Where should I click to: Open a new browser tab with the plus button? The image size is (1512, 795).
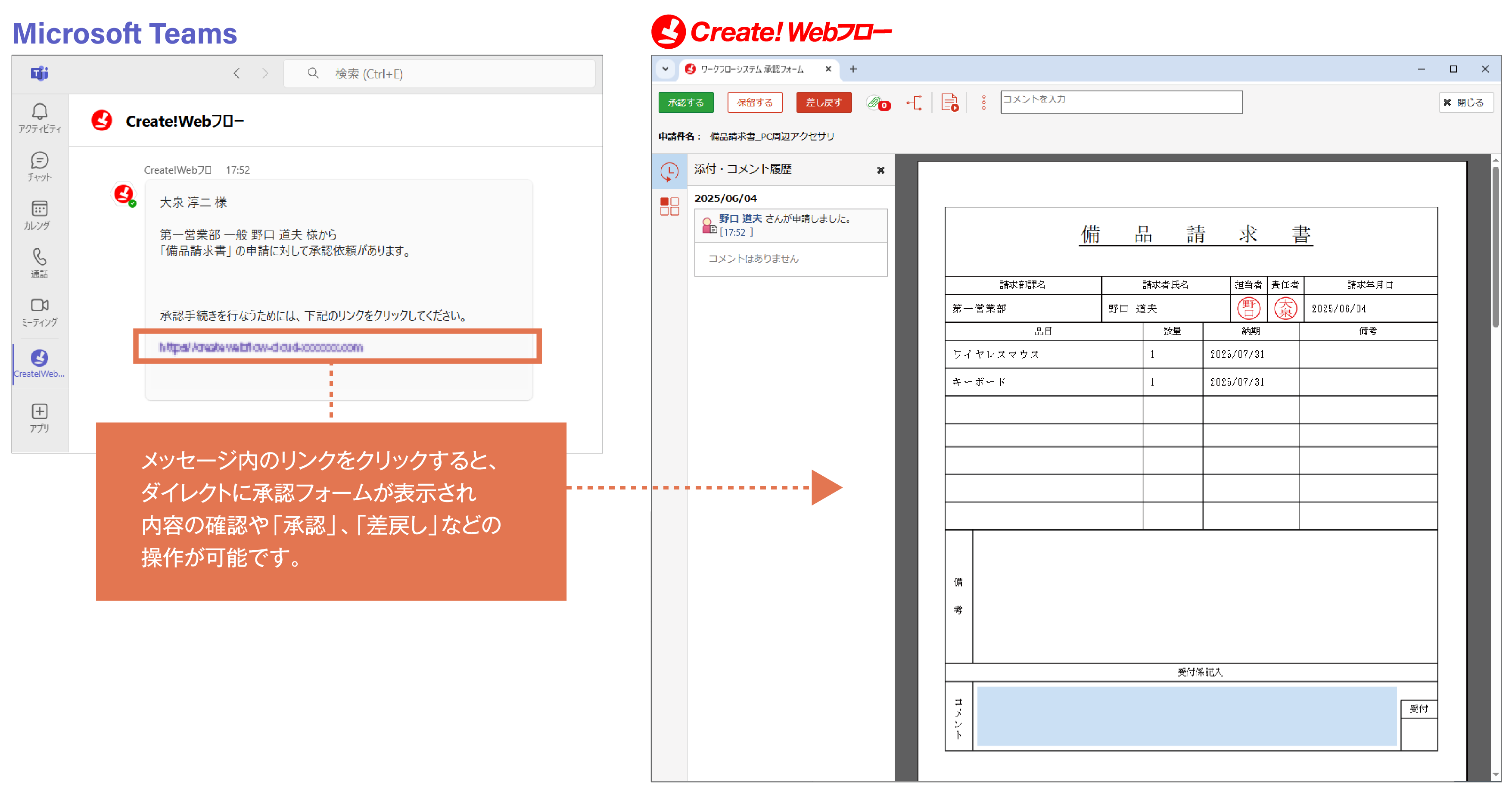[853, 69]
